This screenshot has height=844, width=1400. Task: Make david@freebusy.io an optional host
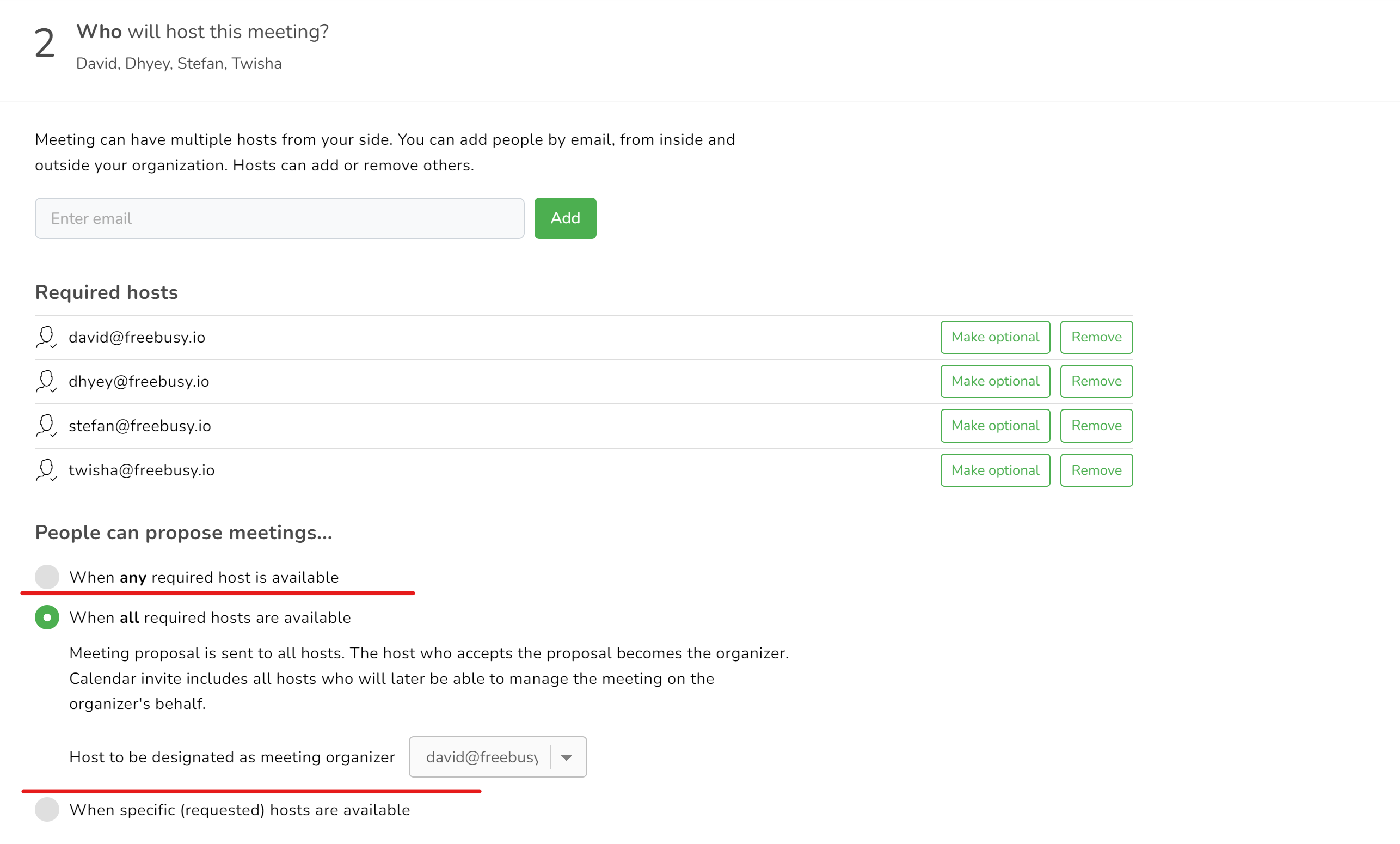[995, 337]
